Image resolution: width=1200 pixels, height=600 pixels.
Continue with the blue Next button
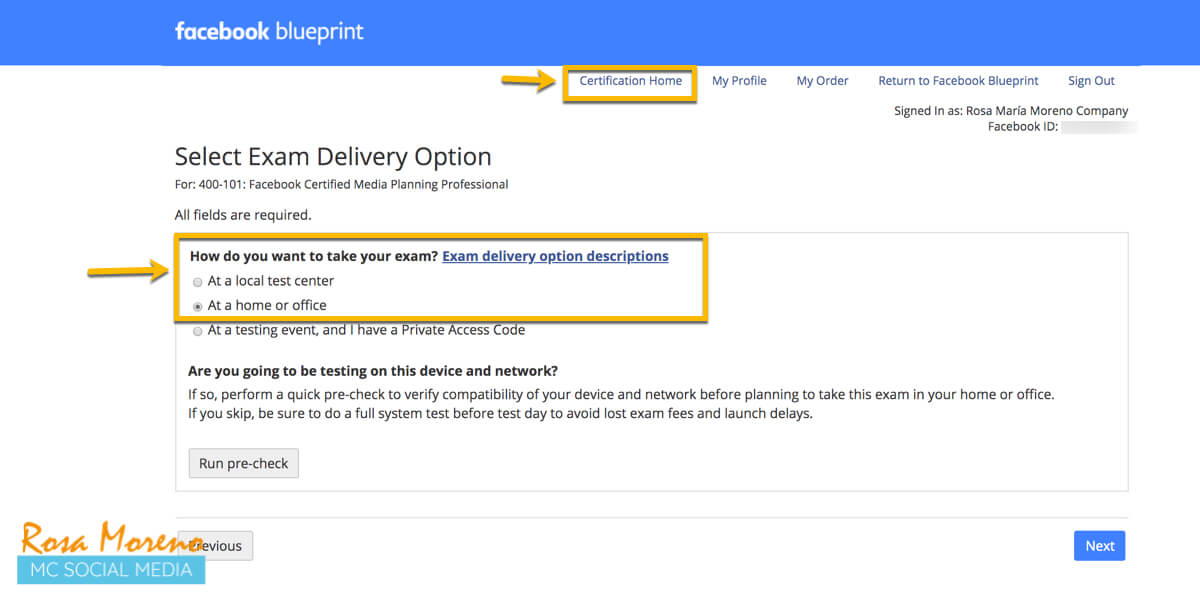click(1099, 546)
